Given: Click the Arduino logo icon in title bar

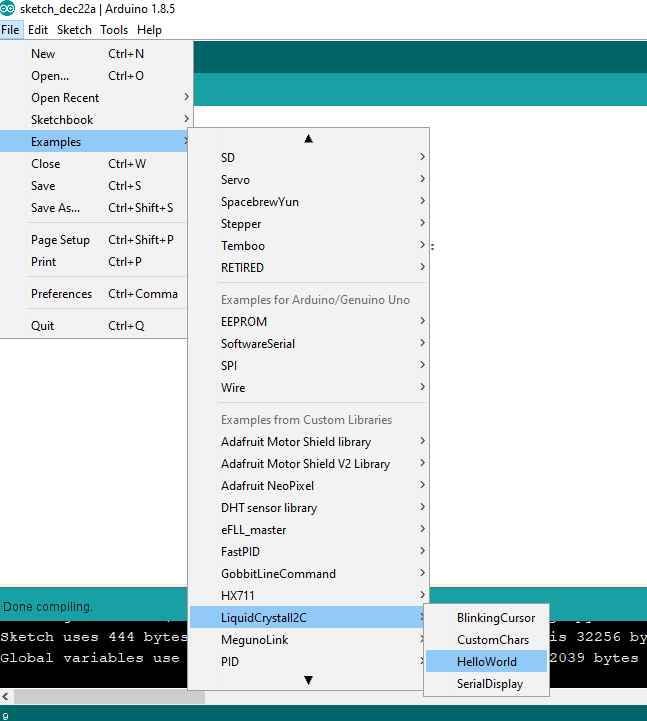Looking at the screenshot, I should (7, 8).
